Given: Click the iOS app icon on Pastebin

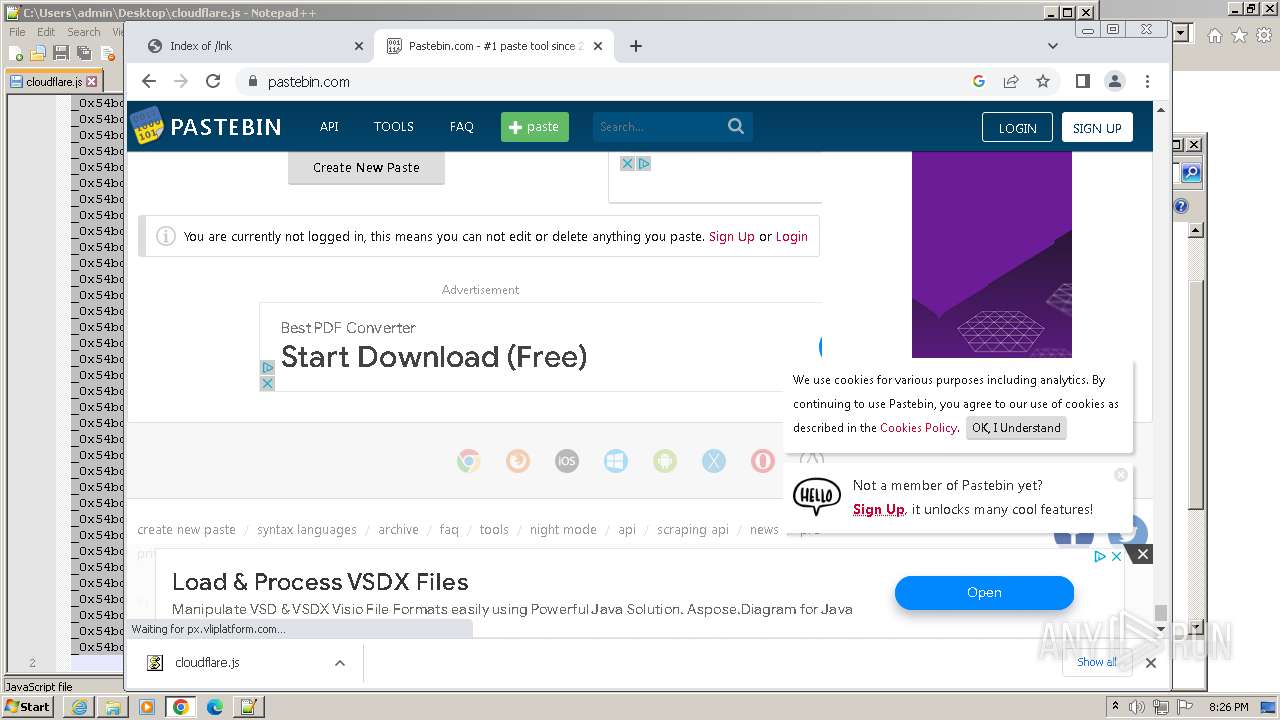Looking at the screenshot, I should [567, 461].
